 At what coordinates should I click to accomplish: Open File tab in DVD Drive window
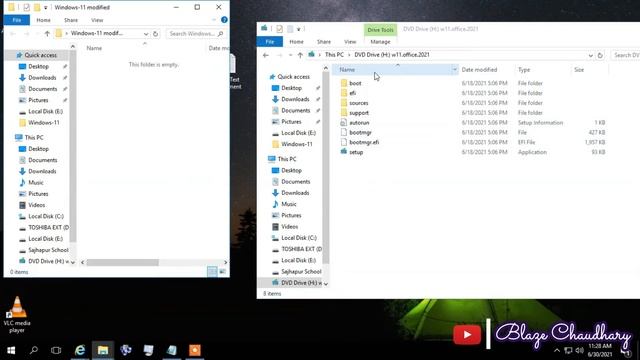(x=270, y=42)
